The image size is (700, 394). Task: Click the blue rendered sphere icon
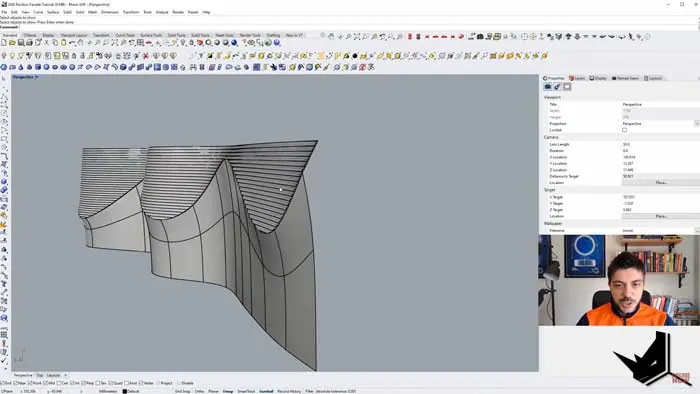click(x=234, y=43)
